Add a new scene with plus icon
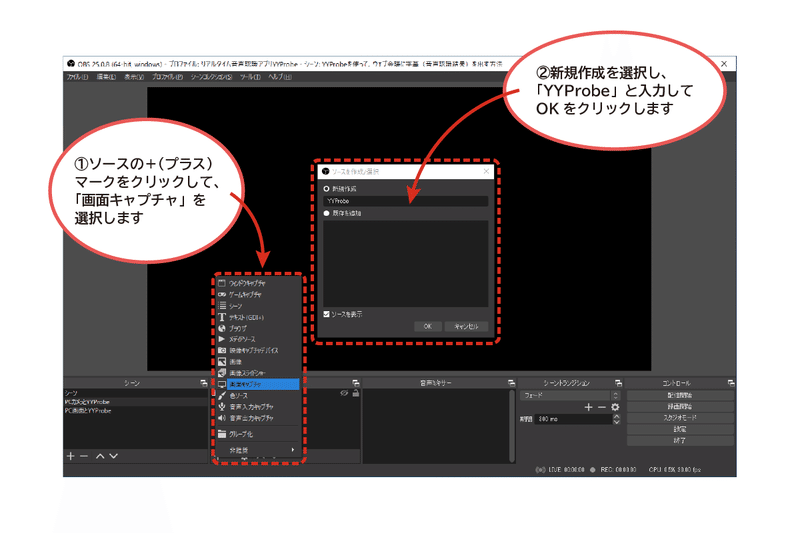This screenshot has height=533, width=800. (71, 456)
